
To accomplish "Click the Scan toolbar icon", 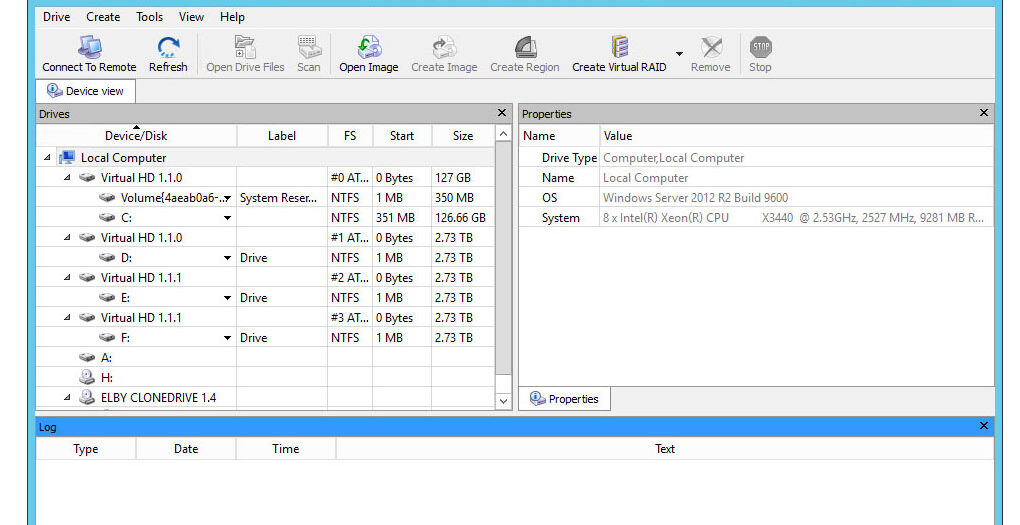I will 309,47.
